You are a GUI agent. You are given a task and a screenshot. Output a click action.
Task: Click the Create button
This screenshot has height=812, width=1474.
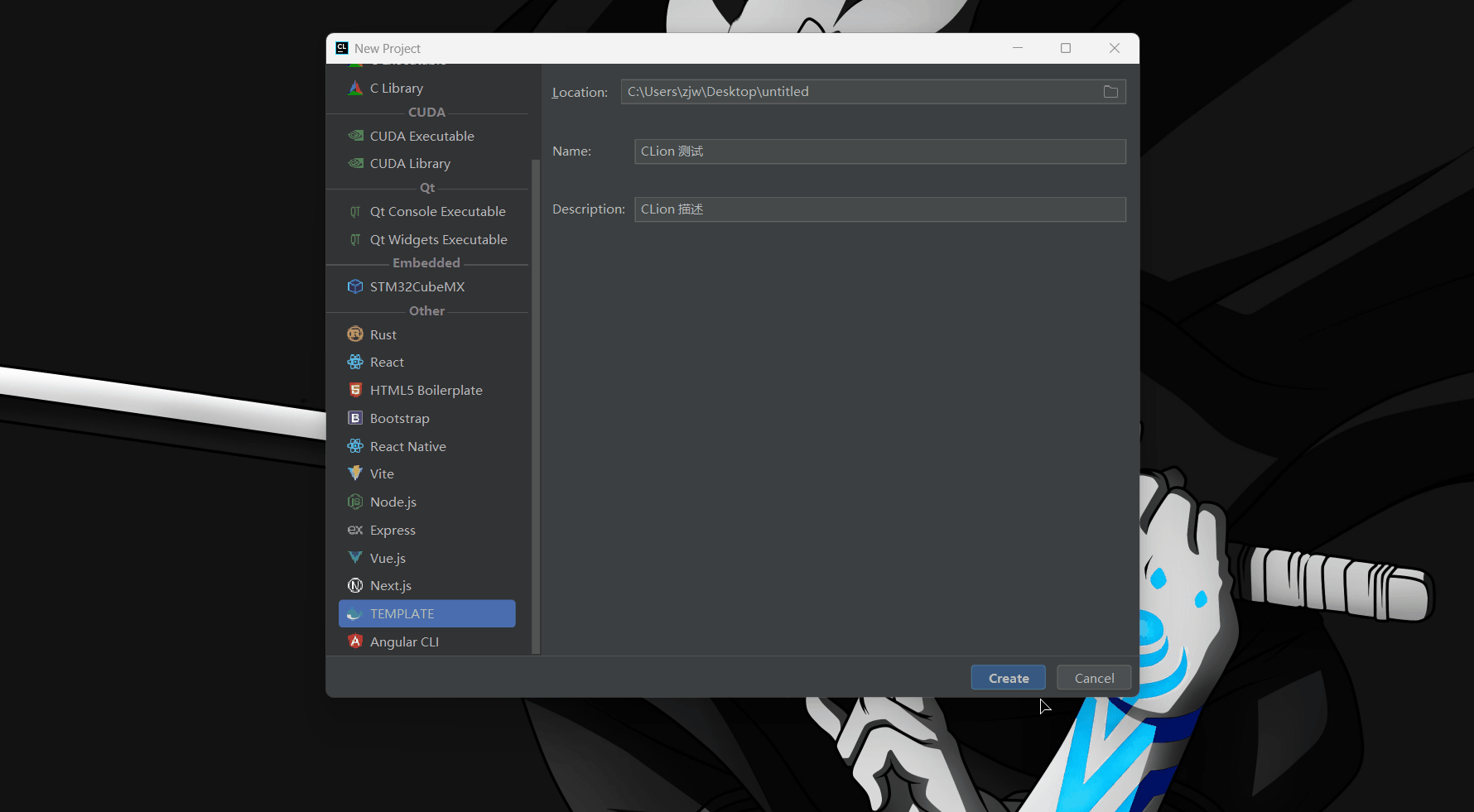(x=1008, y=678)
